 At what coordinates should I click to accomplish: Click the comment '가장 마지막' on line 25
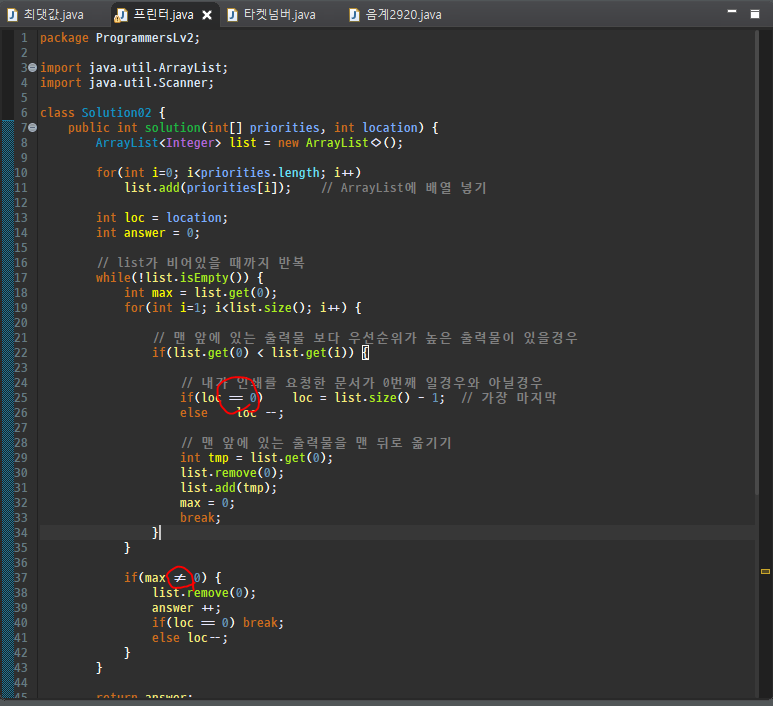click(x=519, y=398)
